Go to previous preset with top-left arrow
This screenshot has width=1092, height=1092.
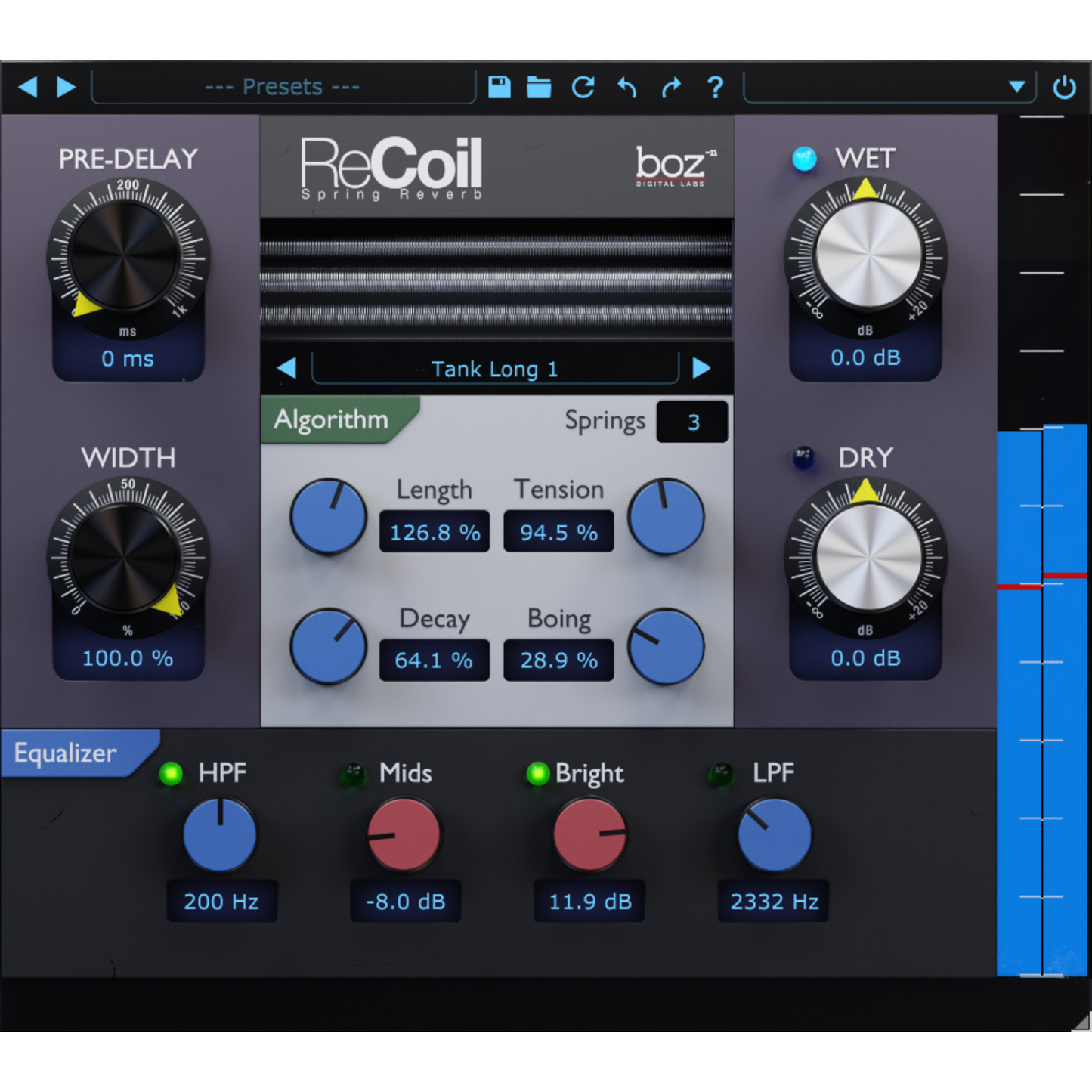click(x=28, y=87)
